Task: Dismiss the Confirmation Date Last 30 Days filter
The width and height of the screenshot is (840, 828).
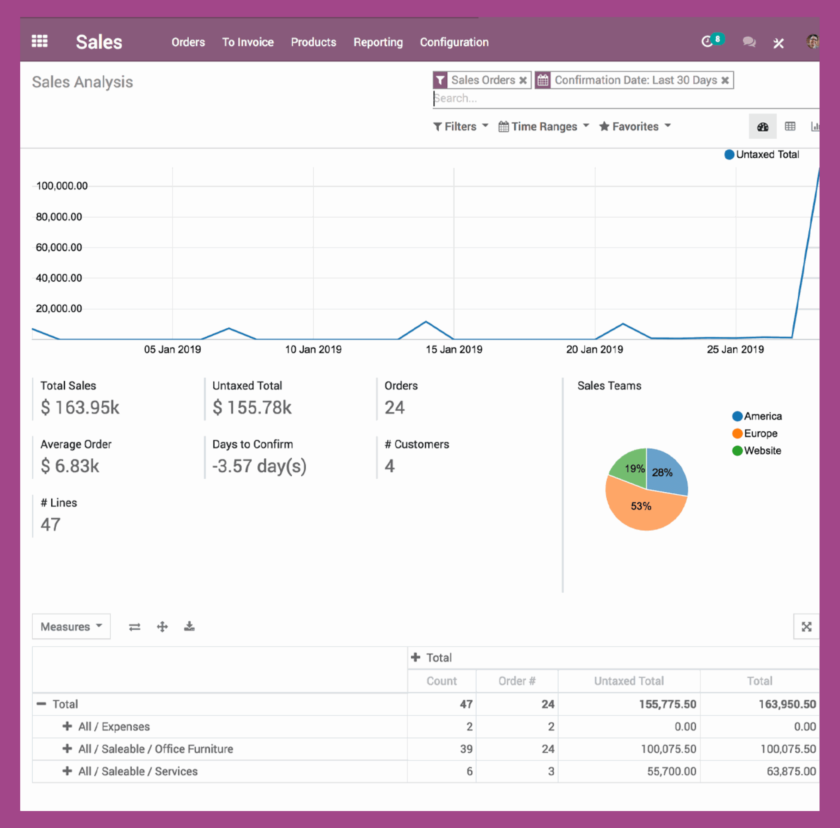Action: pyautogui.click(x=724, y=79)
